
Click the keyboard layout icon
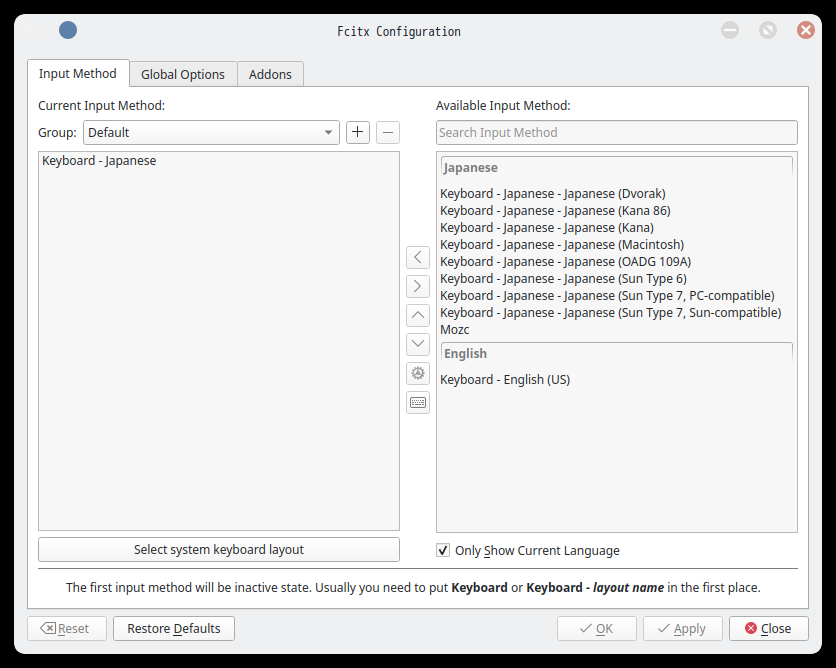[x=418, y=403]
